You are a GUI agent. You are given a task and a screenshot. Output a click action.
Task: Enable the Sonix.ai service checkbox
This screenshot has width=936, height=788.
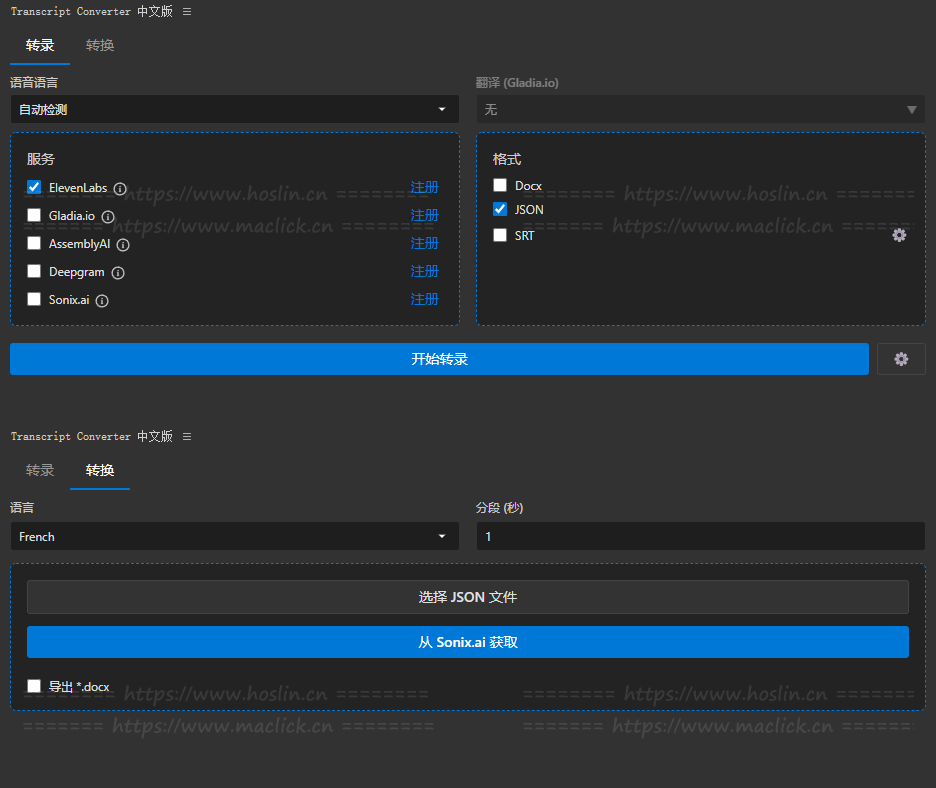34,299
